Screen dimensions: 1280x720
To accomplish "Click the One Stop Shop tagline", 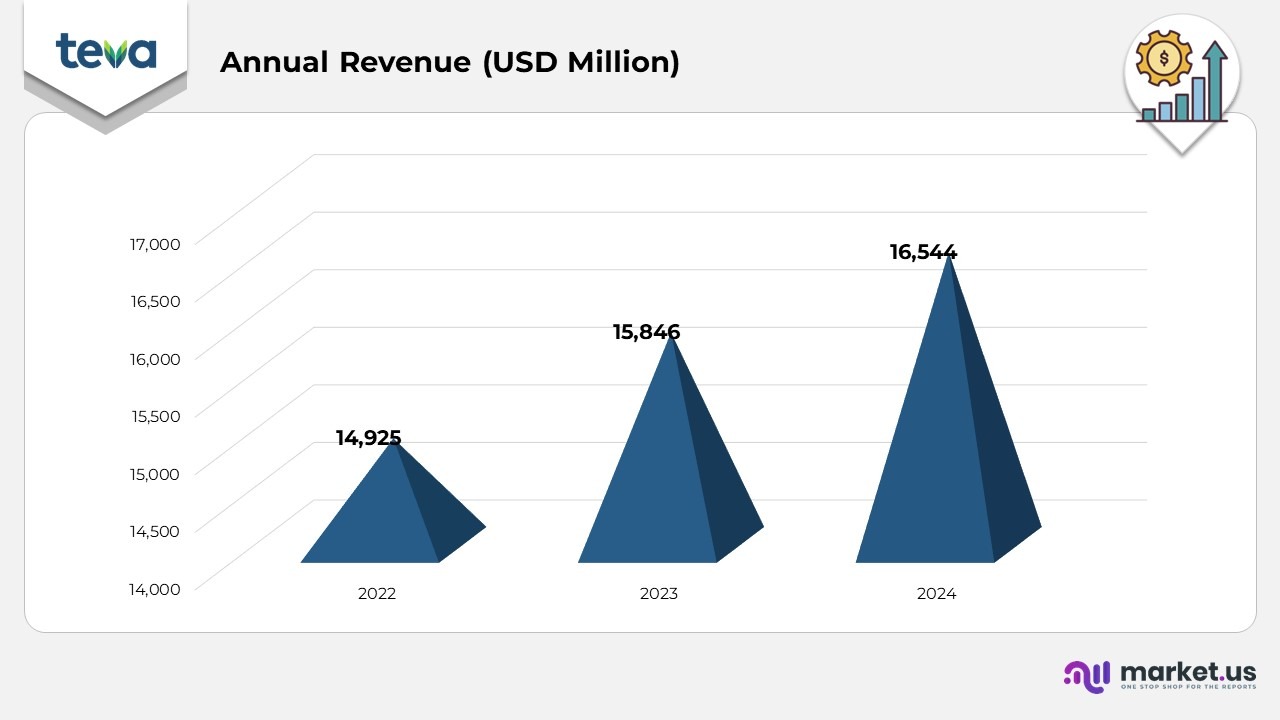I will 1187,688.
